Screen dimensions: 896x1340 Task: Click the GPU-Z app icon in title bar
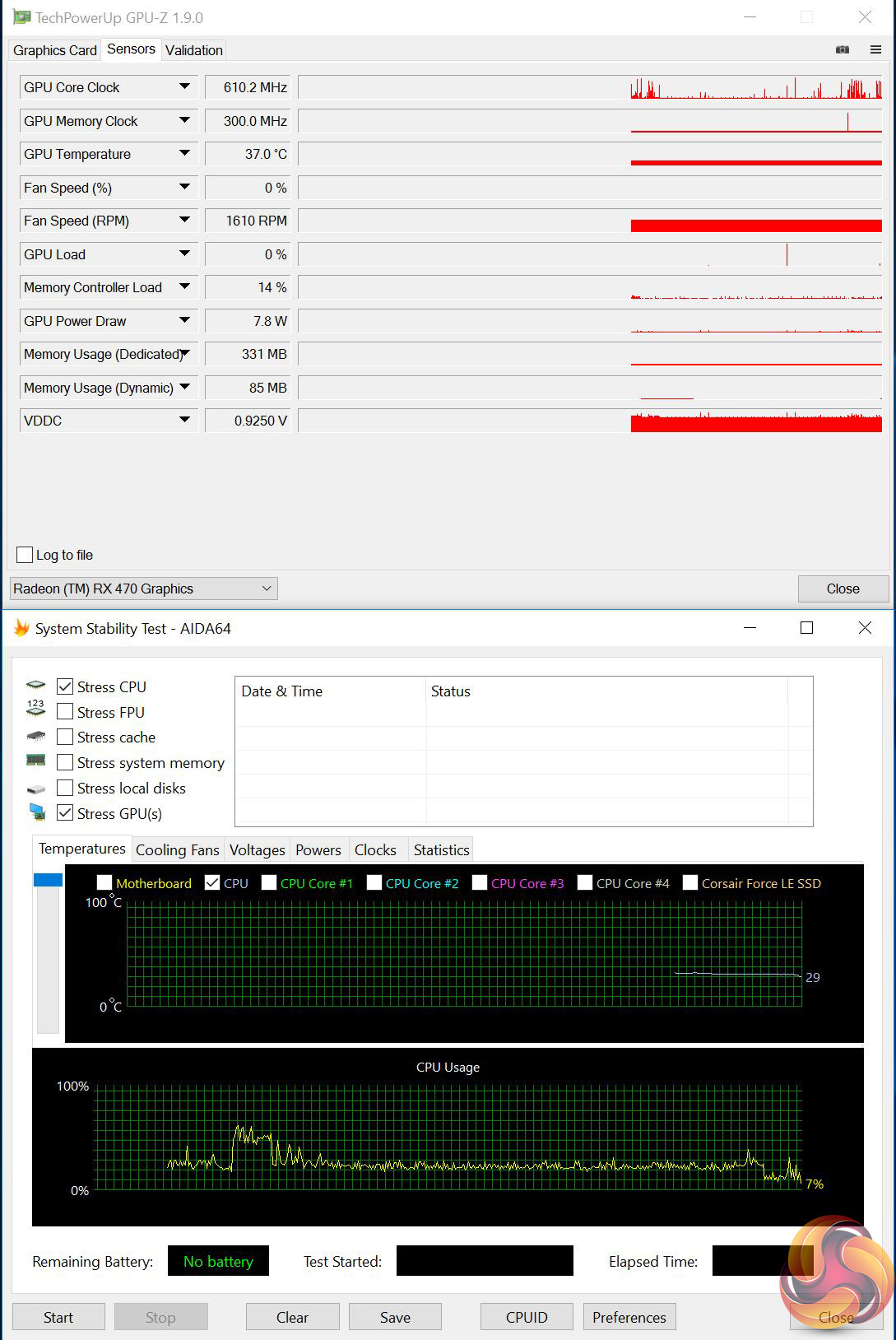coord(21,17)
